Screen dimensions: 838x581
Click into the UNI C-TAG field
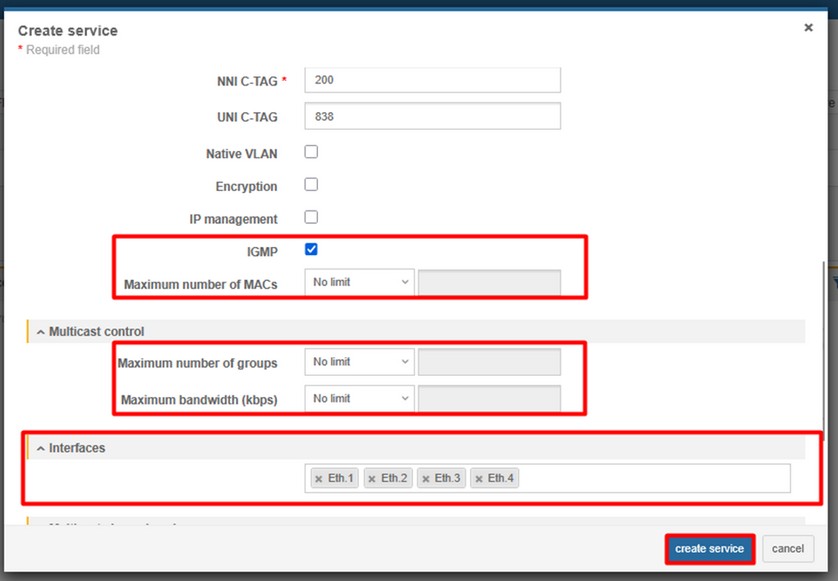pos(432,116)
